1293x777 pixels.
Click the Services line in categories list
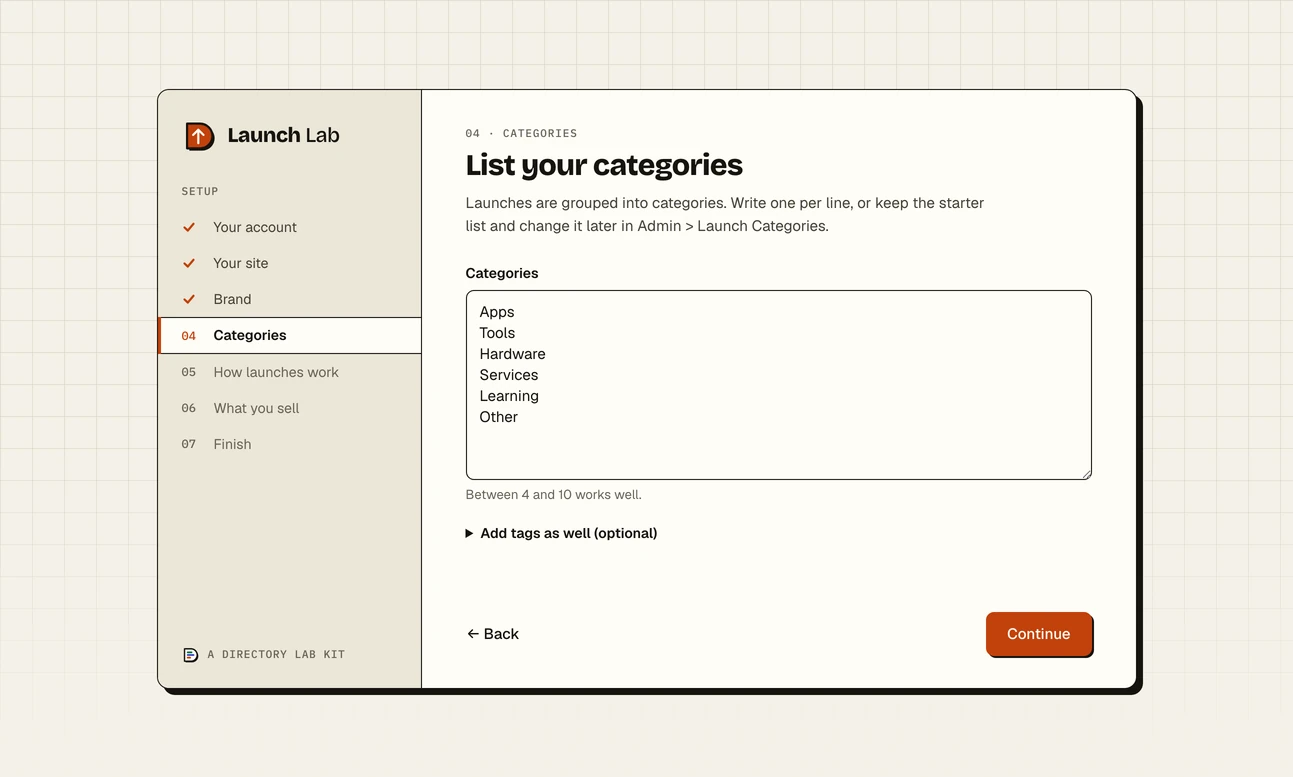coord(509,375)
